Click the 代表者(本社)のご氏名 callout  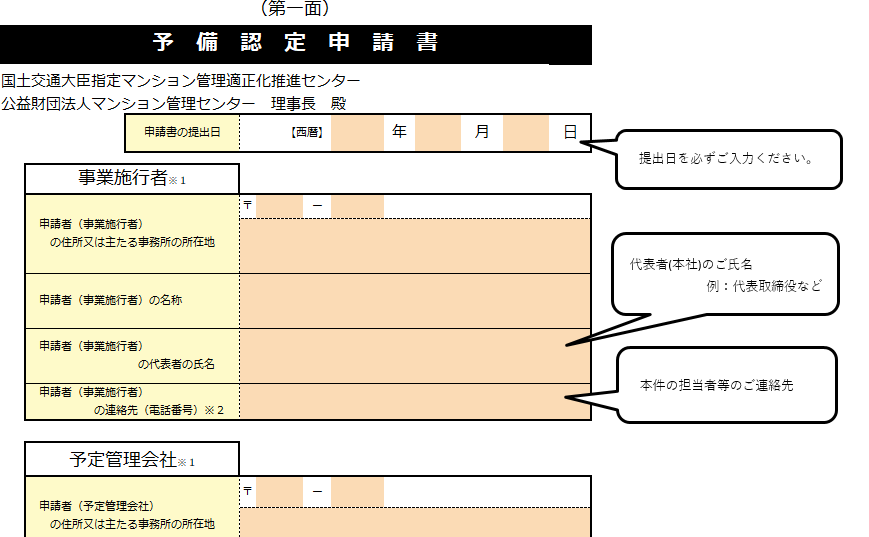[x=725, y=274]
